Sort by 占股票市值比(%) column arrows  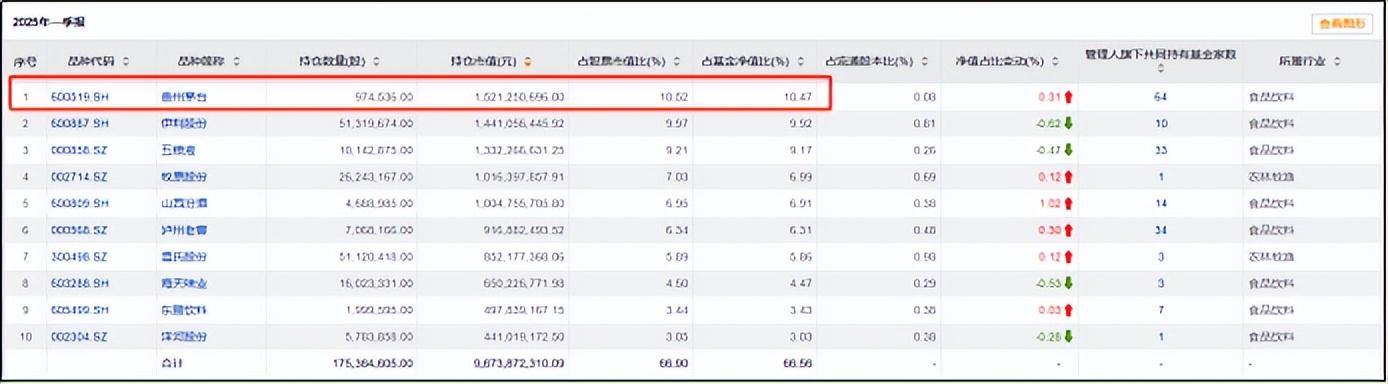coord(675,62)
